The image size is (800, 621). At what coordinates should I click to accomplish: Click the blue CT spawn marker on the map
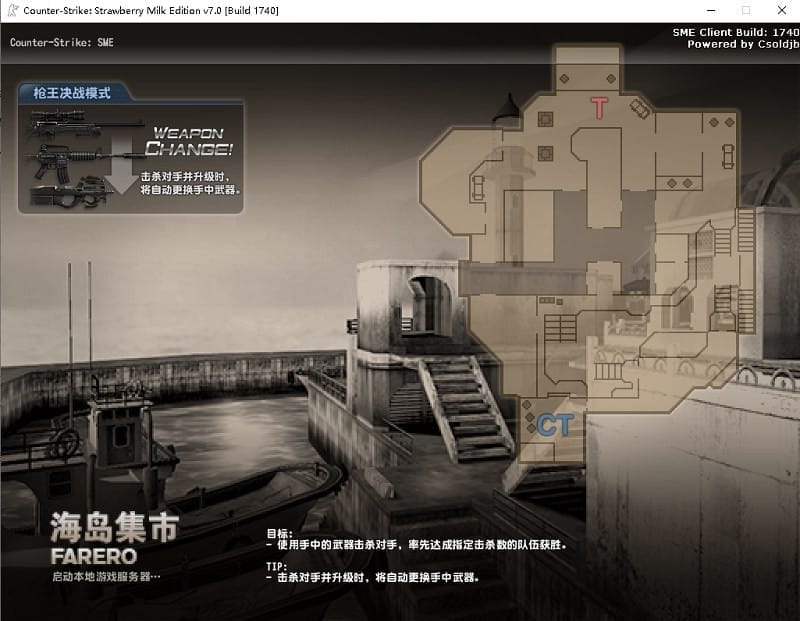(554, 425)
